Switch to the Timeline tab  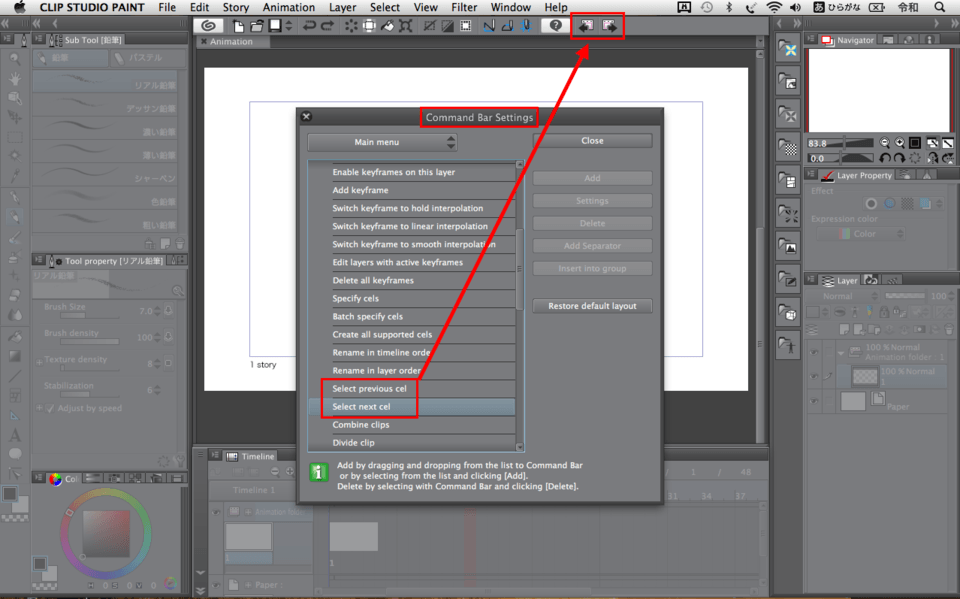click(250, 456)
